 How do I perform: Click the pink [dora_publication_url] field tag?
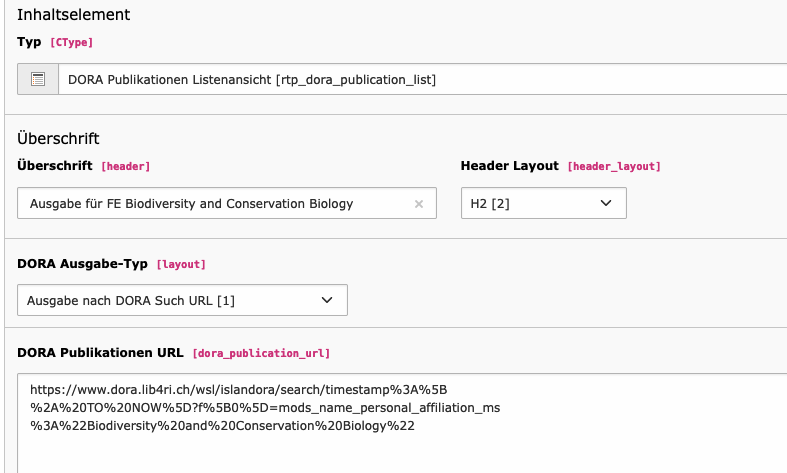(261, 353)
